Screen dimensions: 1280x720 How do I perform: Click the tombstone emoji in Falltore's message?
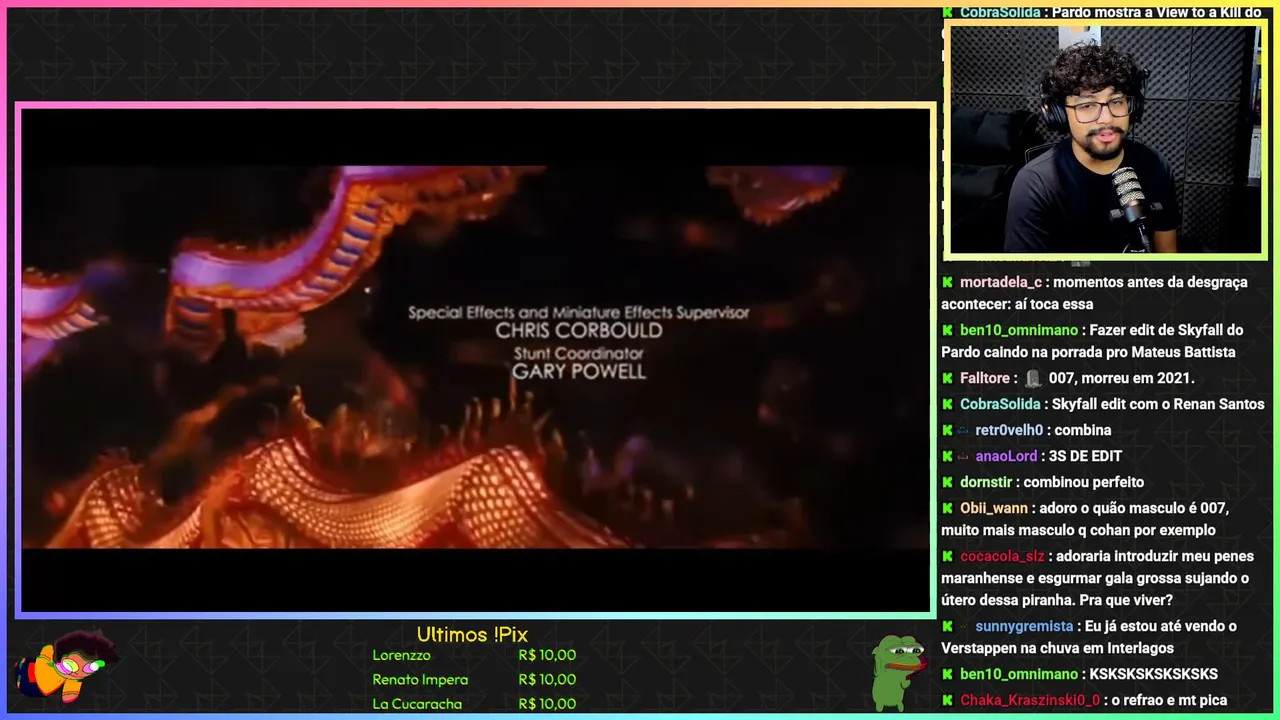pos(1033,378)
